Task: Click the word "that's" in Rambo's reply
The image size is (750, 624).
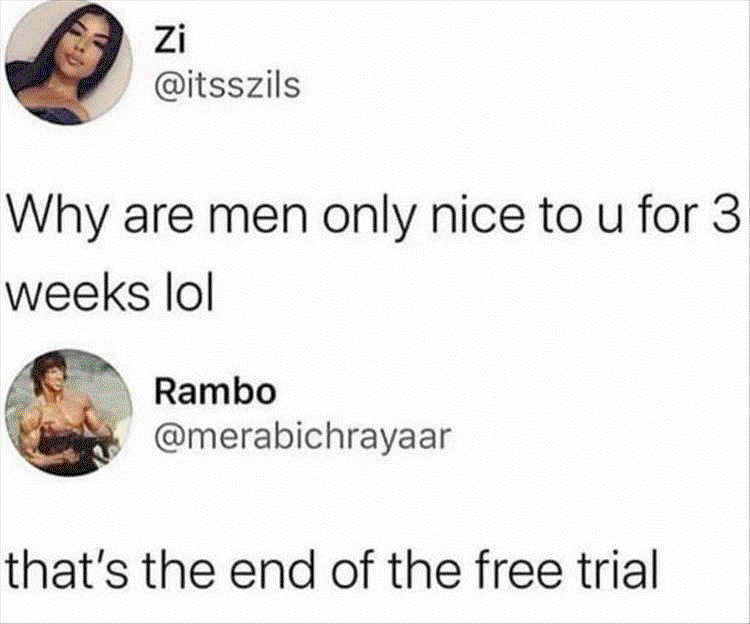Action: [66, 569]
